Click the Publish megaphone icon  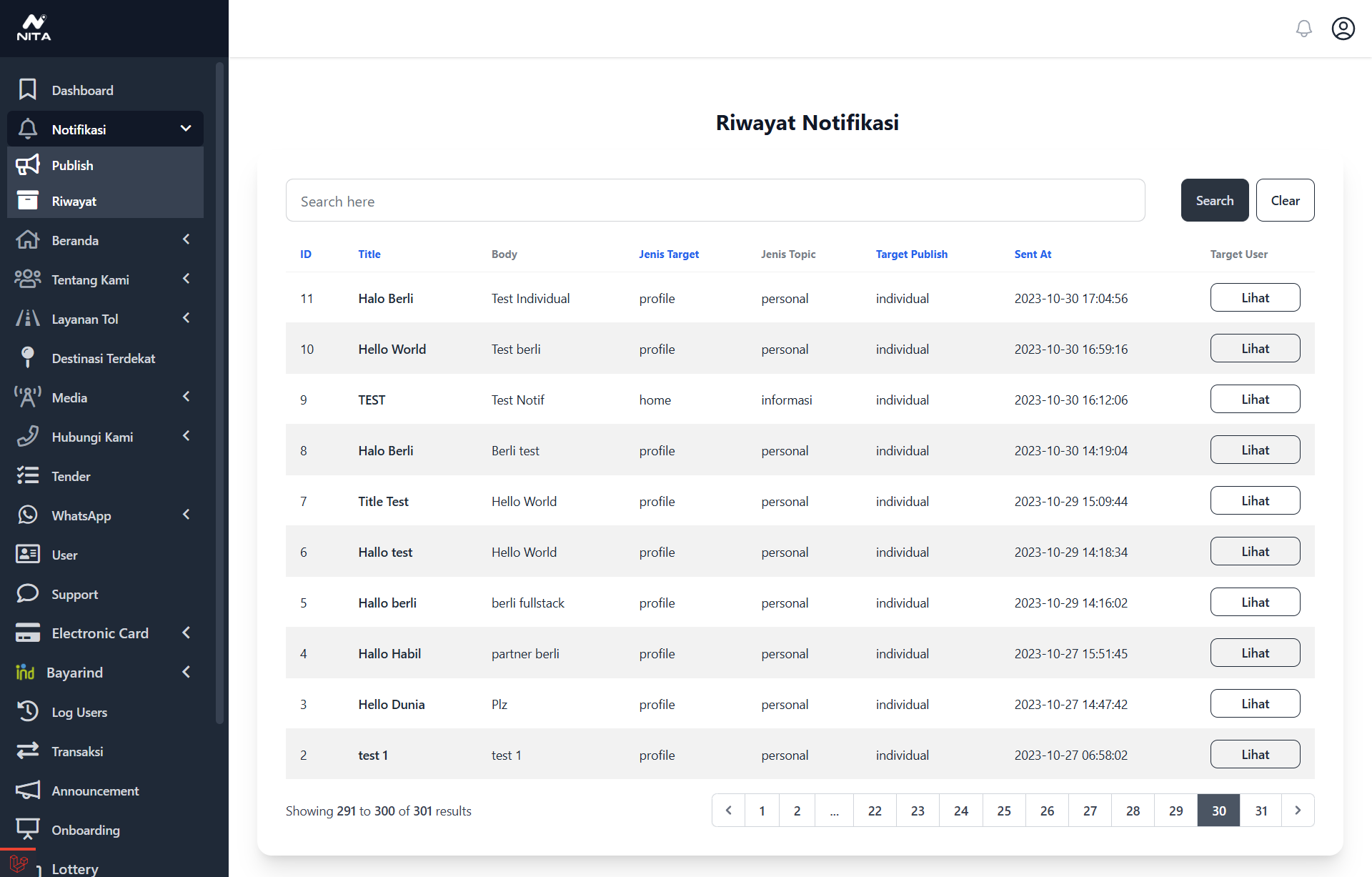point(27,165)
